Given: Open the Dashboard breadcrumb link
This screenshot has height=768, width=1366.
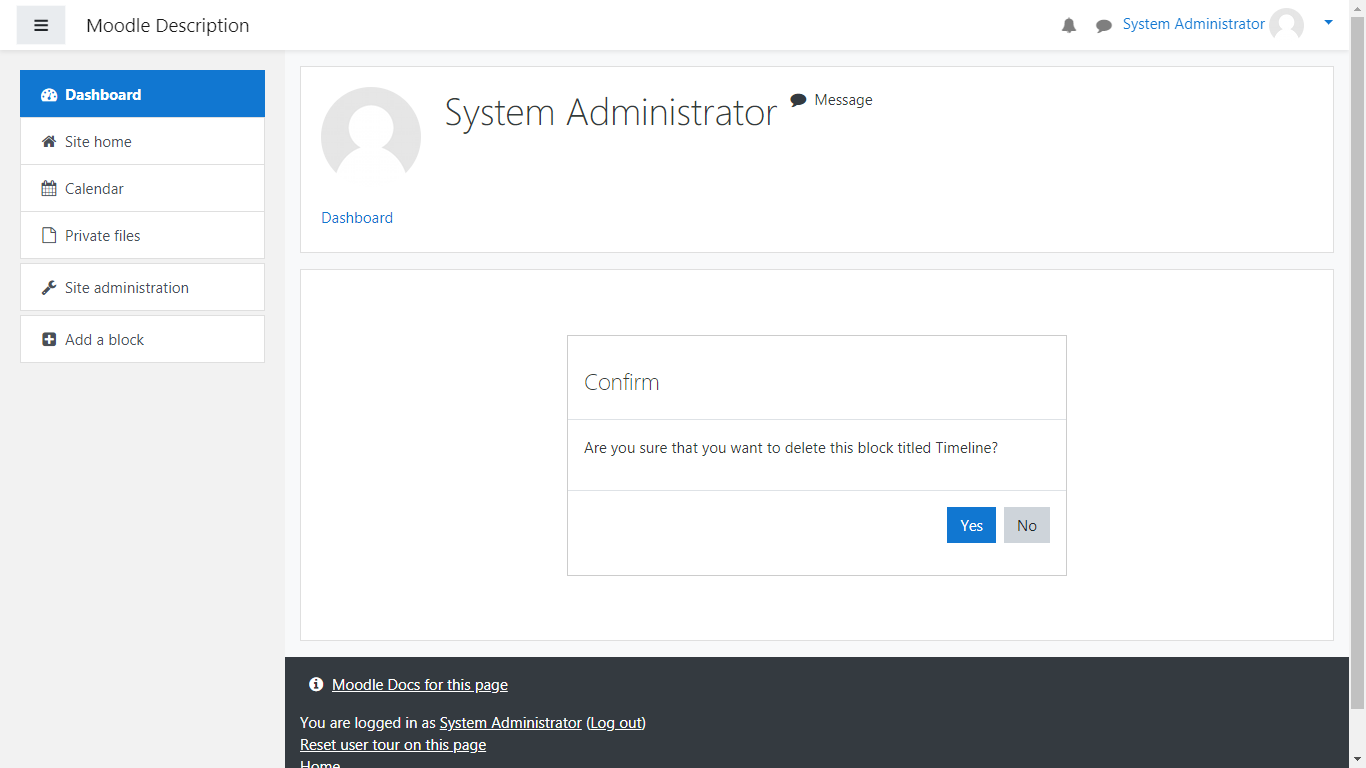Looking at the screenshot, I should click(x=357, y=218).
